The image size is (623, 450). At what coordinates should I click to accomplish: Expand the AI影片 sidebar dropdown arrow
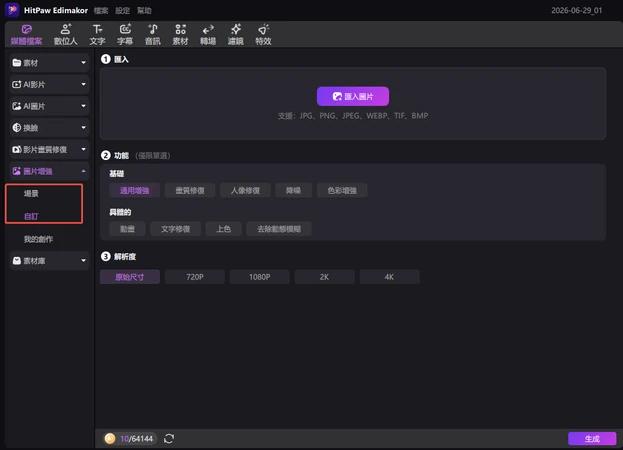tap(83, 84)
